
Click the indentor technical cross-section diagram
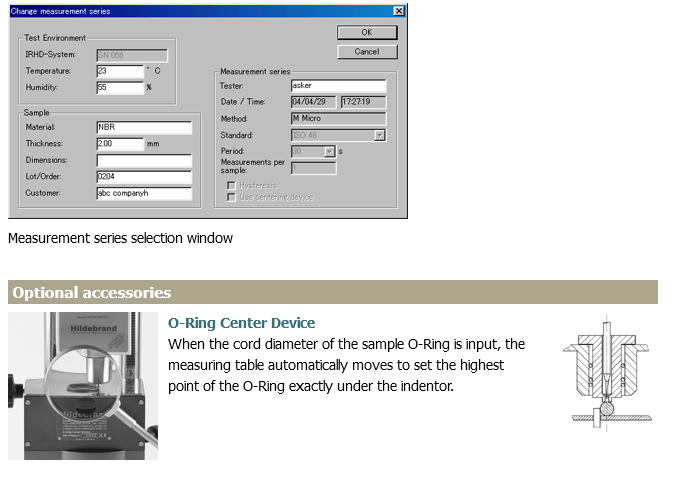[609, 373]
